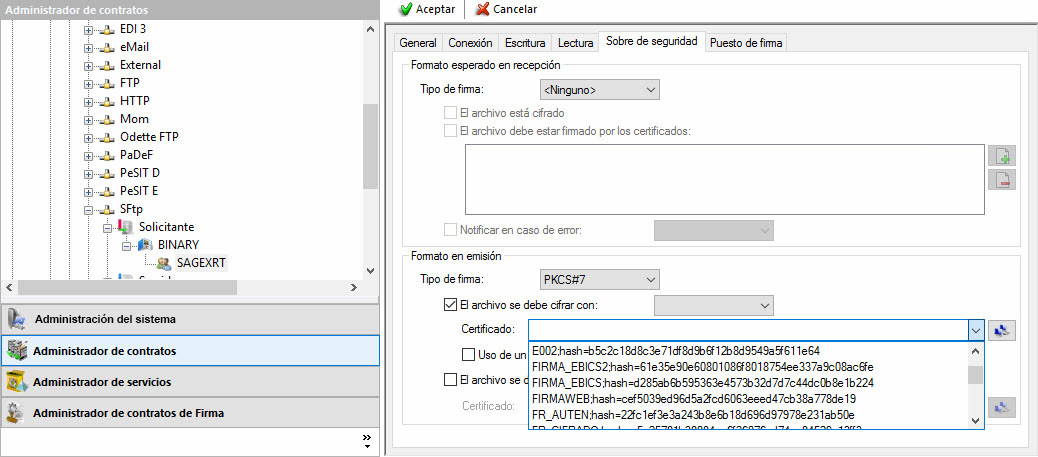The width and height of the screenshot is (1038, 457).
Task: Select the SAGEXRT node in tree
Action: [201, 263]
